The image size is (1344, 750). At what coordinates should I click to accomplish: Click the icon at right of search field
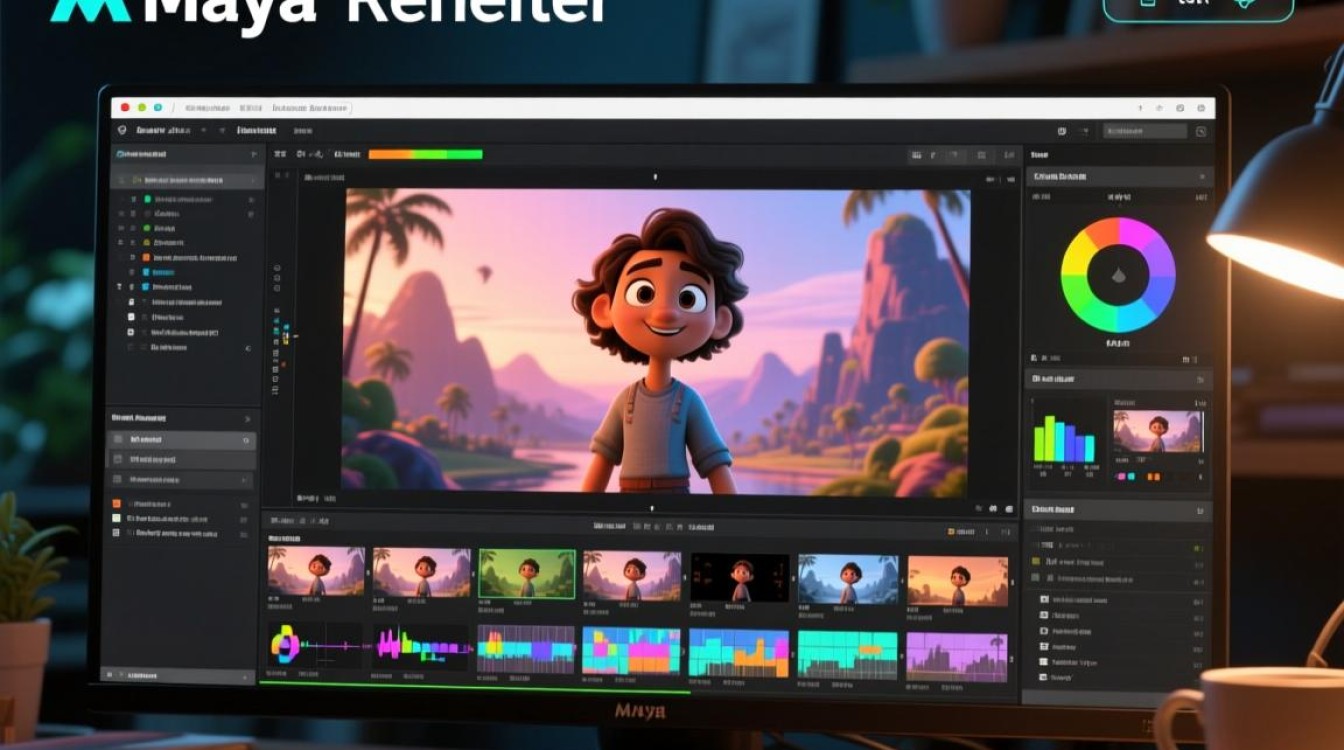[1200, 131]
